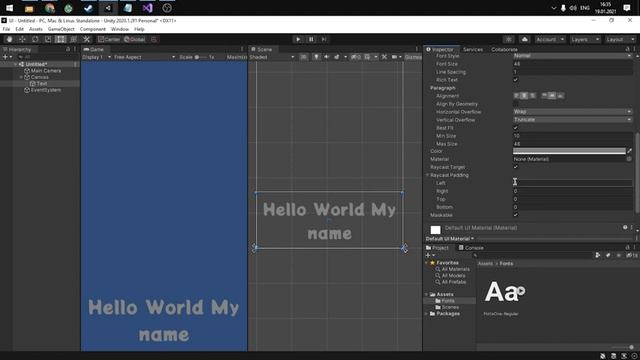Select the Scale tool
The width and height of the screenshot is (640, 360).
click(48, 39)
